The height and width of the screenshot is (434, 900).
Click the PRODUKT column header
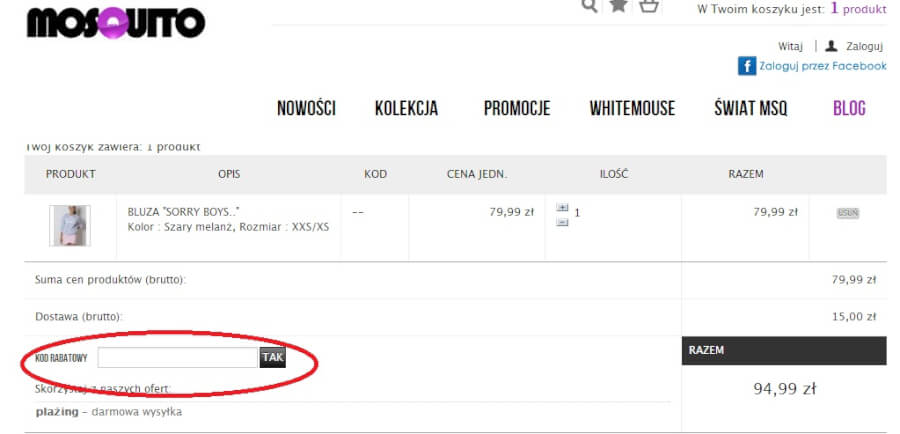pyautogui.click(x=71, y=174)
